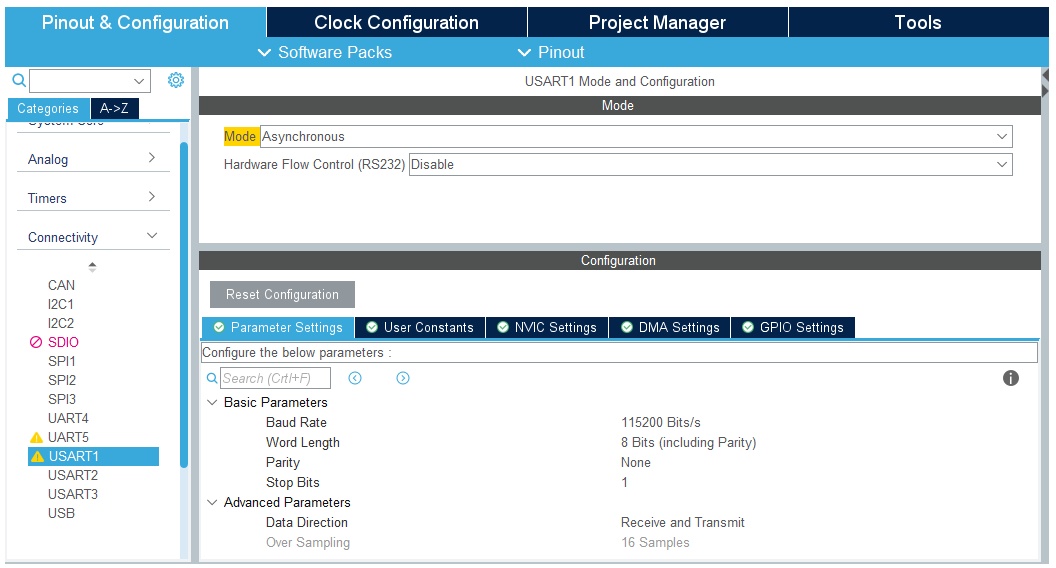Open Hardware Flow Control dropdown
Screen dimensions: 1056x568
pos(710,165)
